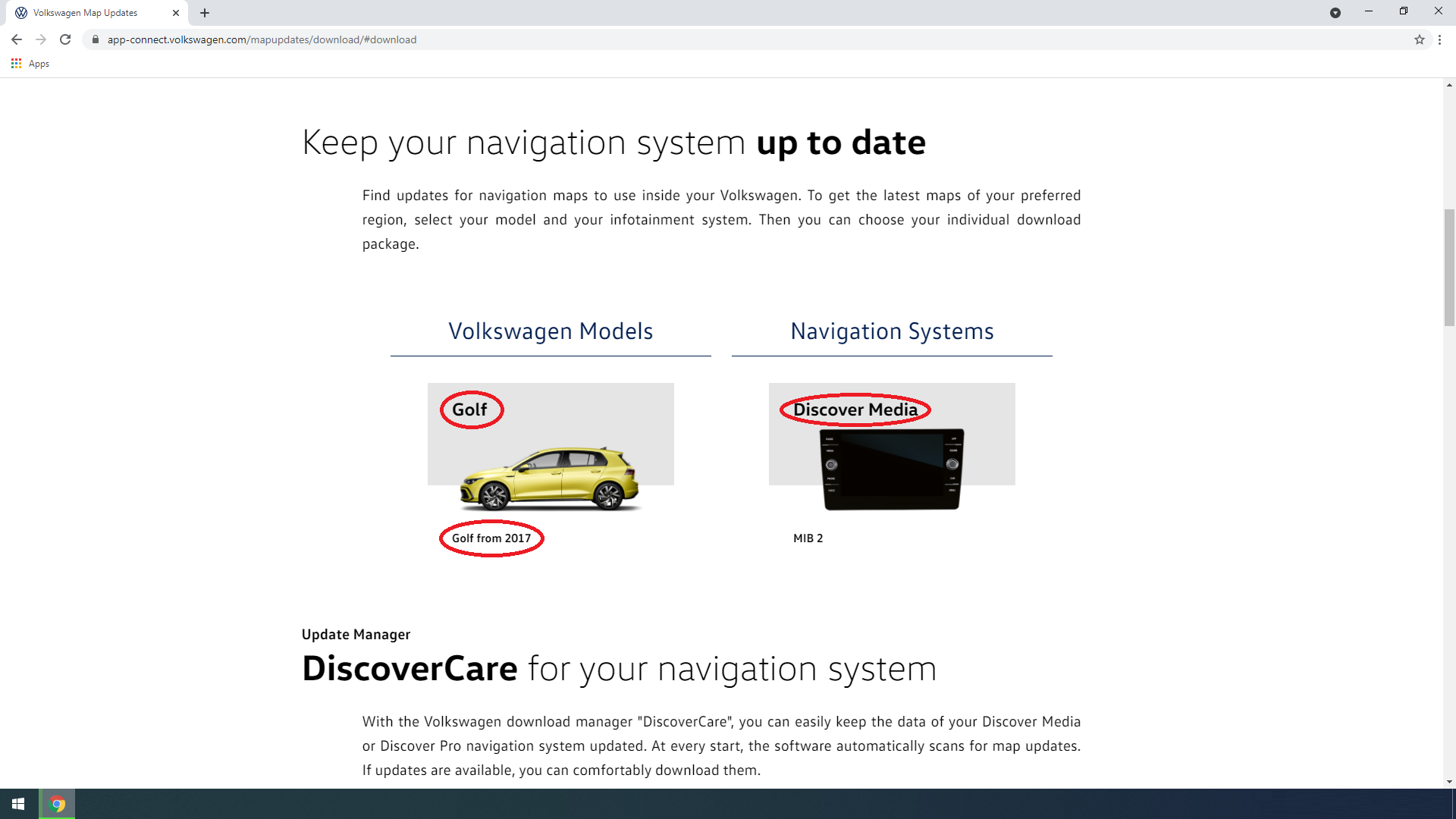Select the yellow Golf car image
The width and height of the screenshot is (1456, 819).
[x=551, y=478]
